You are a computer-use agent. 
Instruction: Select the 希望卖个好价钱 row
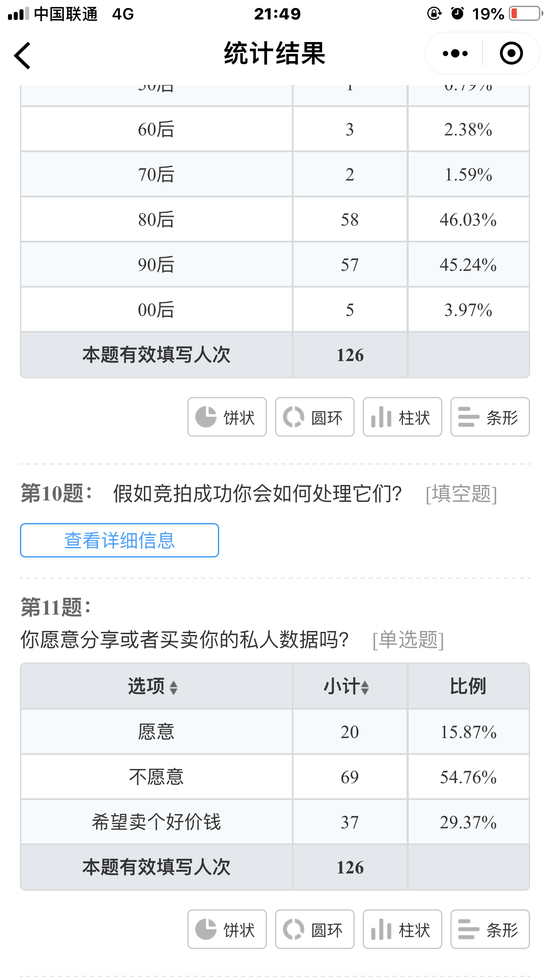click(x=275, y=822)
